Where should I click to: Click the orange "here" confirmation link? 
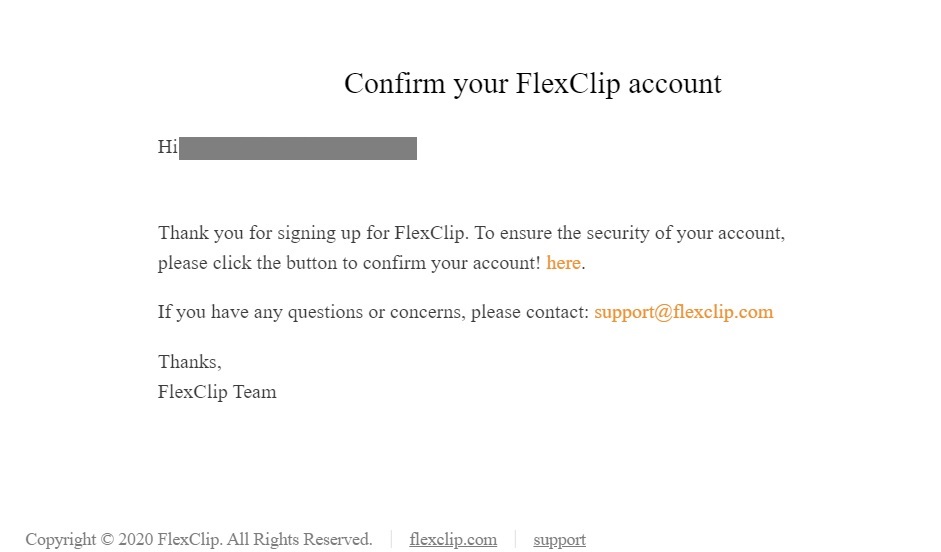click(x=563, y=263)
